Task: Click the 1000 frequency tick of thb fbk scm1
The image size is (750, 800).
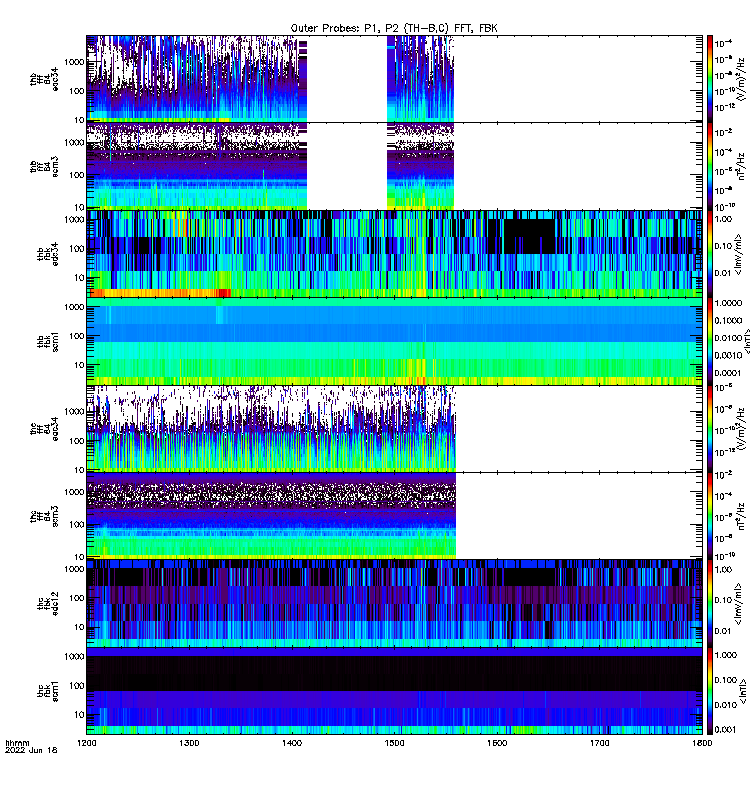Action: (73, 307)
